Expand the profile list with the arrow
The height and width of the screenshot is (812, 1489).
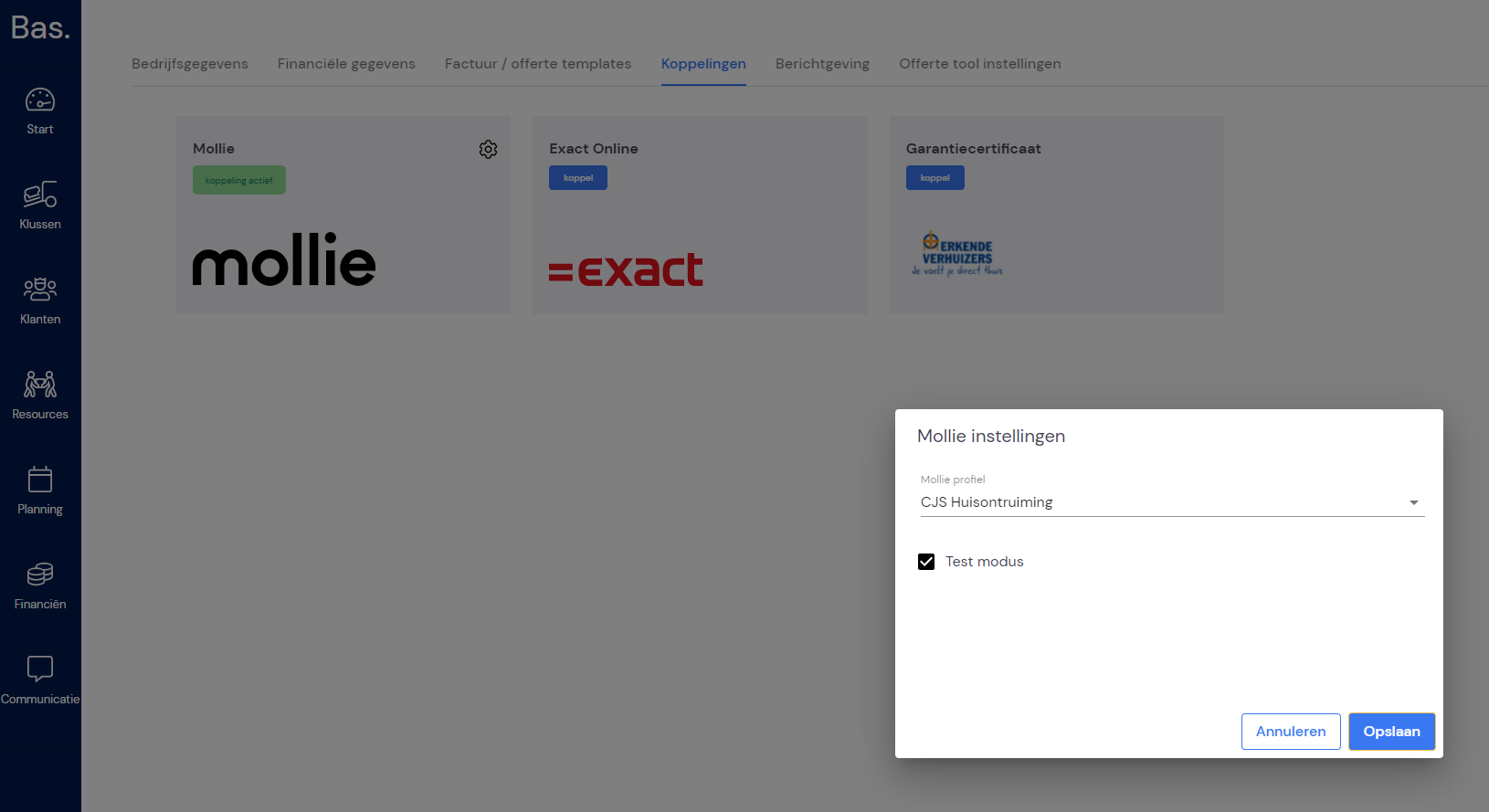point(1413,502)
